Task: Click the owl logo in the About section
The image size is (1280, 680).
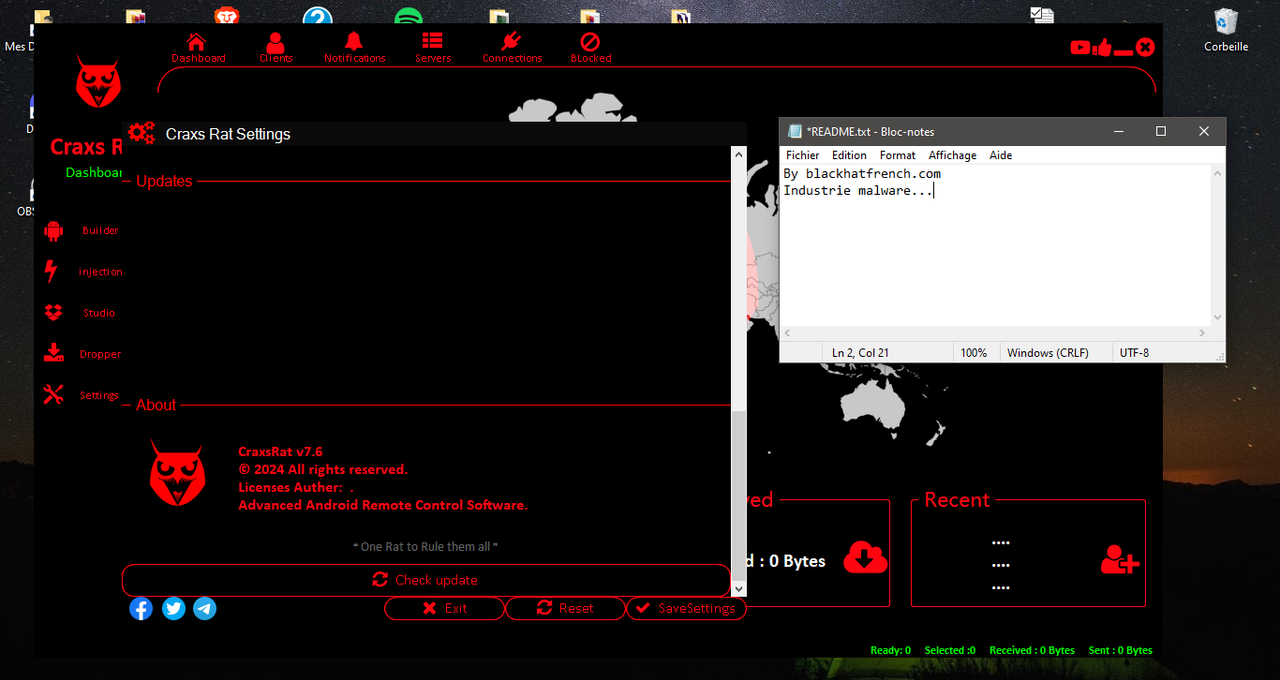Action: point(177,473)
